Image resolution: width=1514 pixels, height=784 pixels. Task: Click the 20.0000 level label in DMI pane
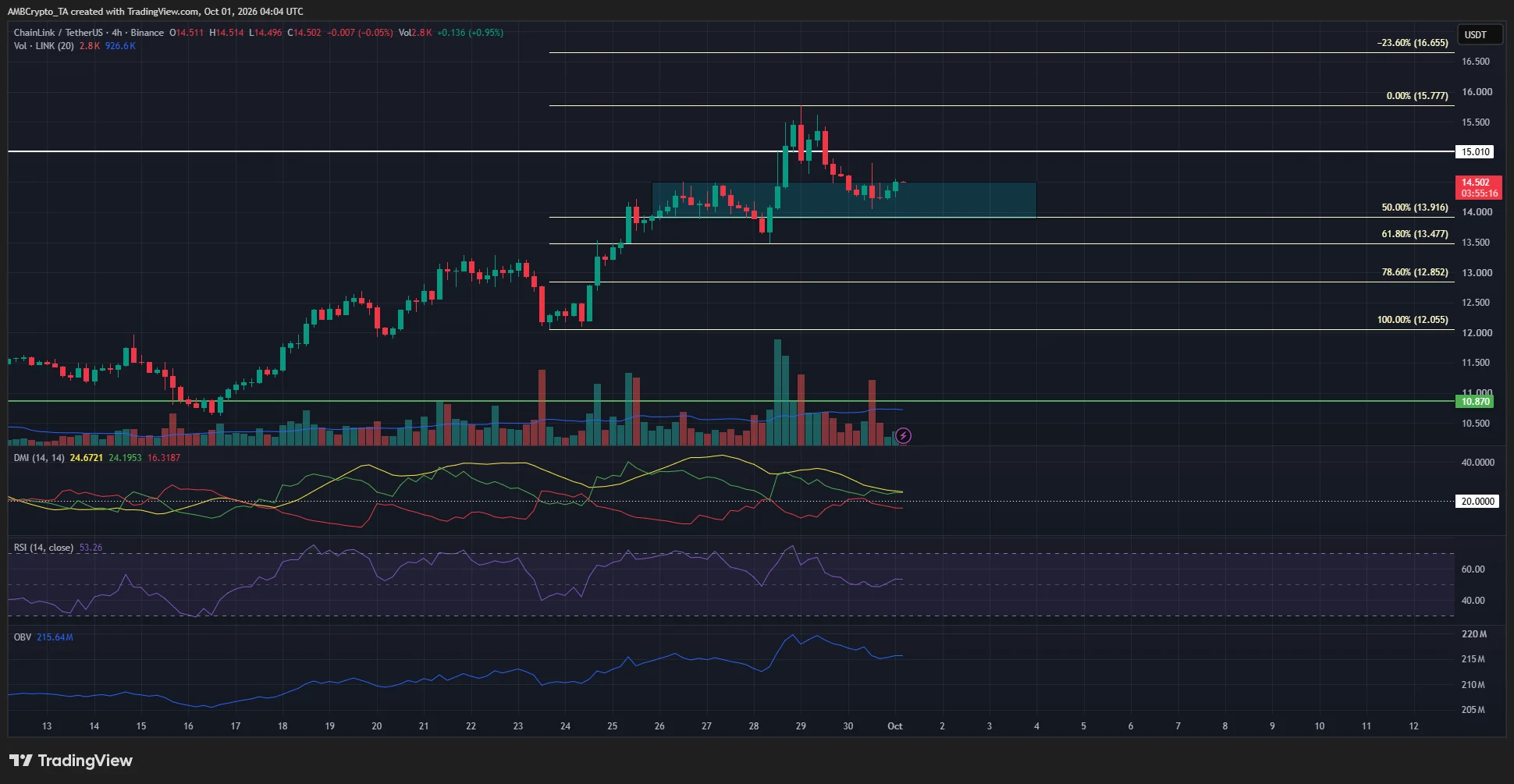(1477, 502)
